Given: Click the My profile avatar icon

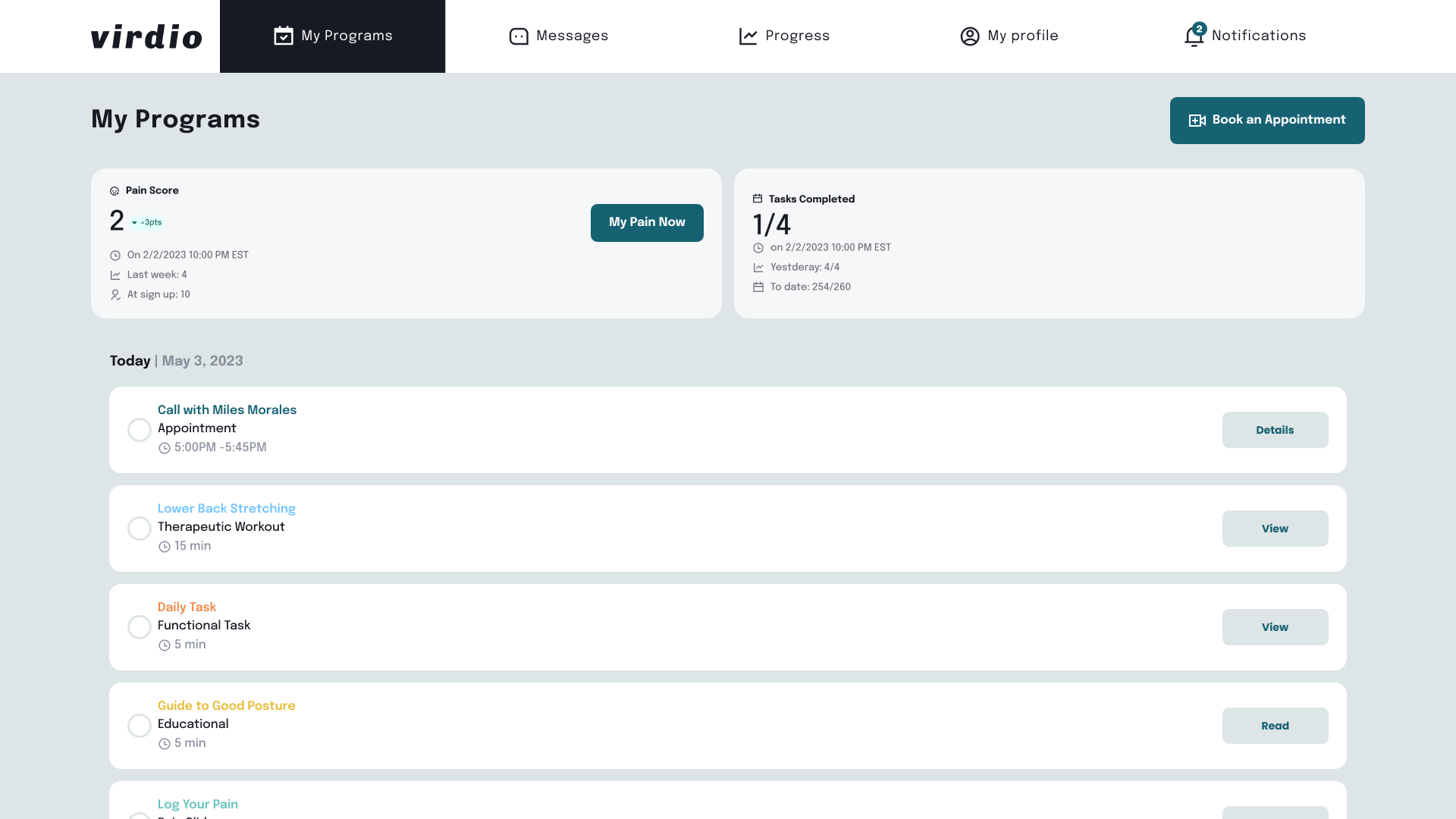Looking at the screenshot, I should 969,36.
